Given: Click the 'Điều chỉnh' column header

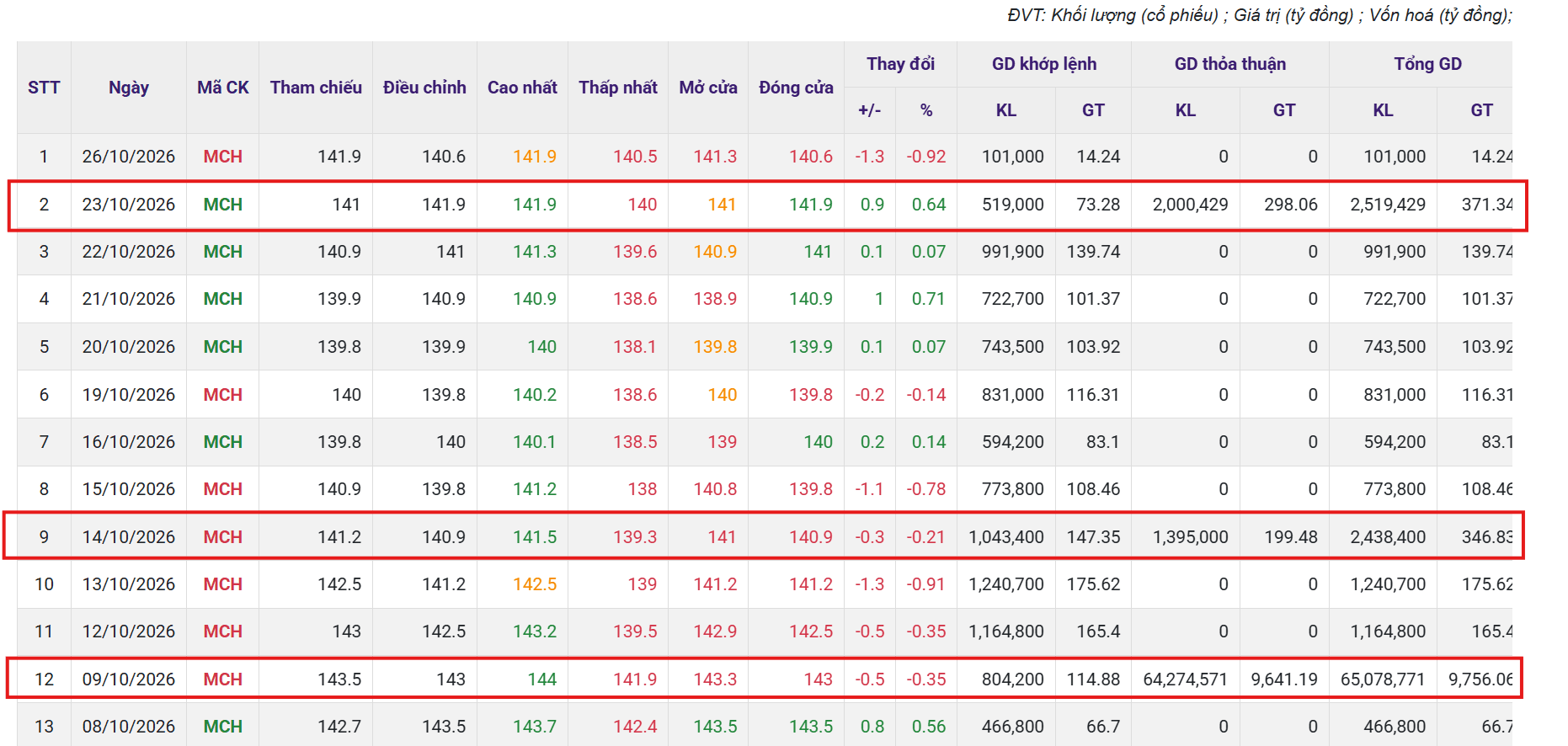Looking at the screenshot, I should point(424,88).
